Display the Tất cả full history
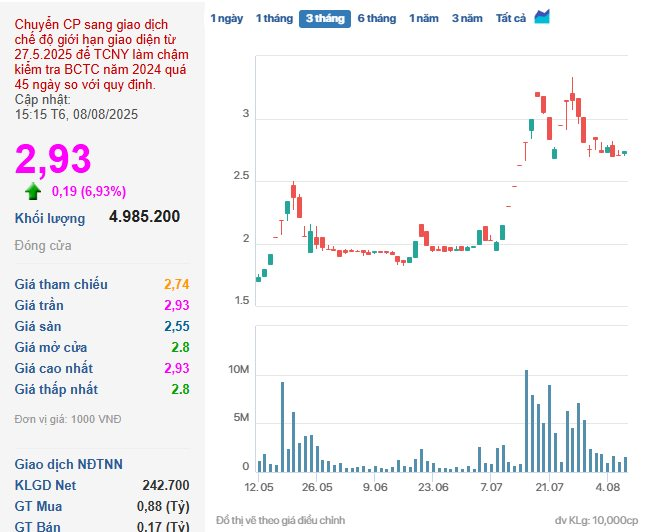The height and width of the screenshot is (532, 661). 511,18
